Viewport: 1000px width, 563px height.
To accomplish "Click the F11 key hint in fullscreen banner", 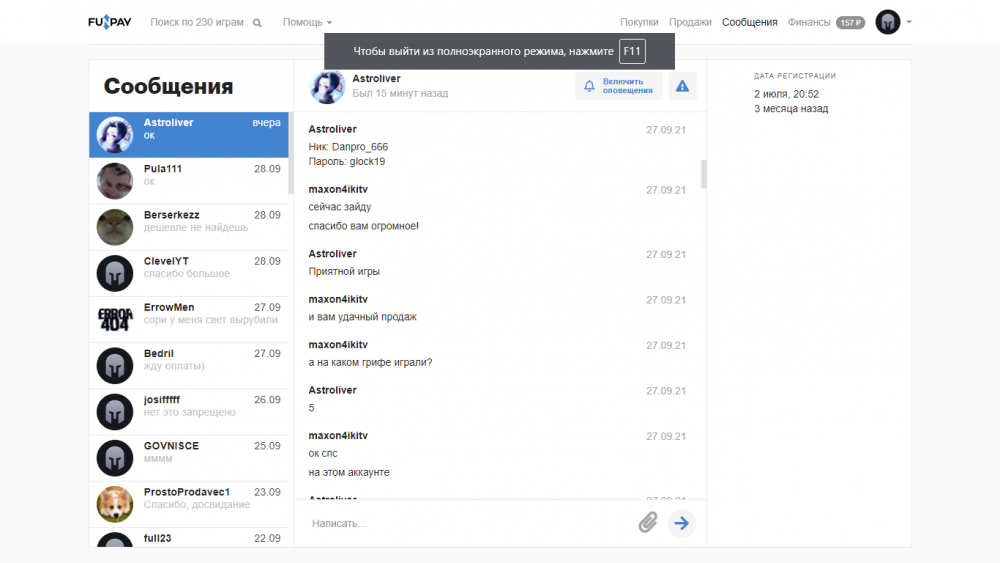I will tap(632, 51).
